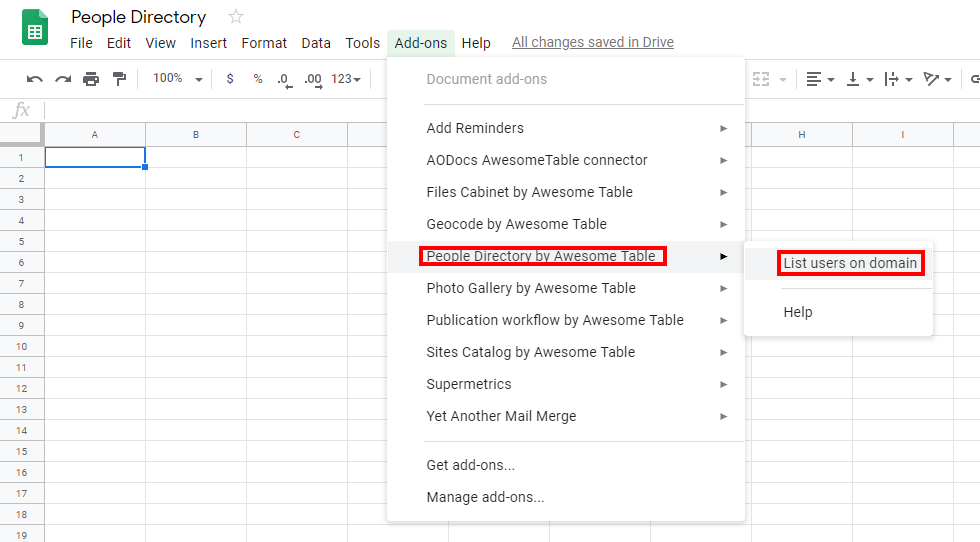Open the zoom 100% dropdown
This screenshot has width=980, height=542.
[177, 79]
